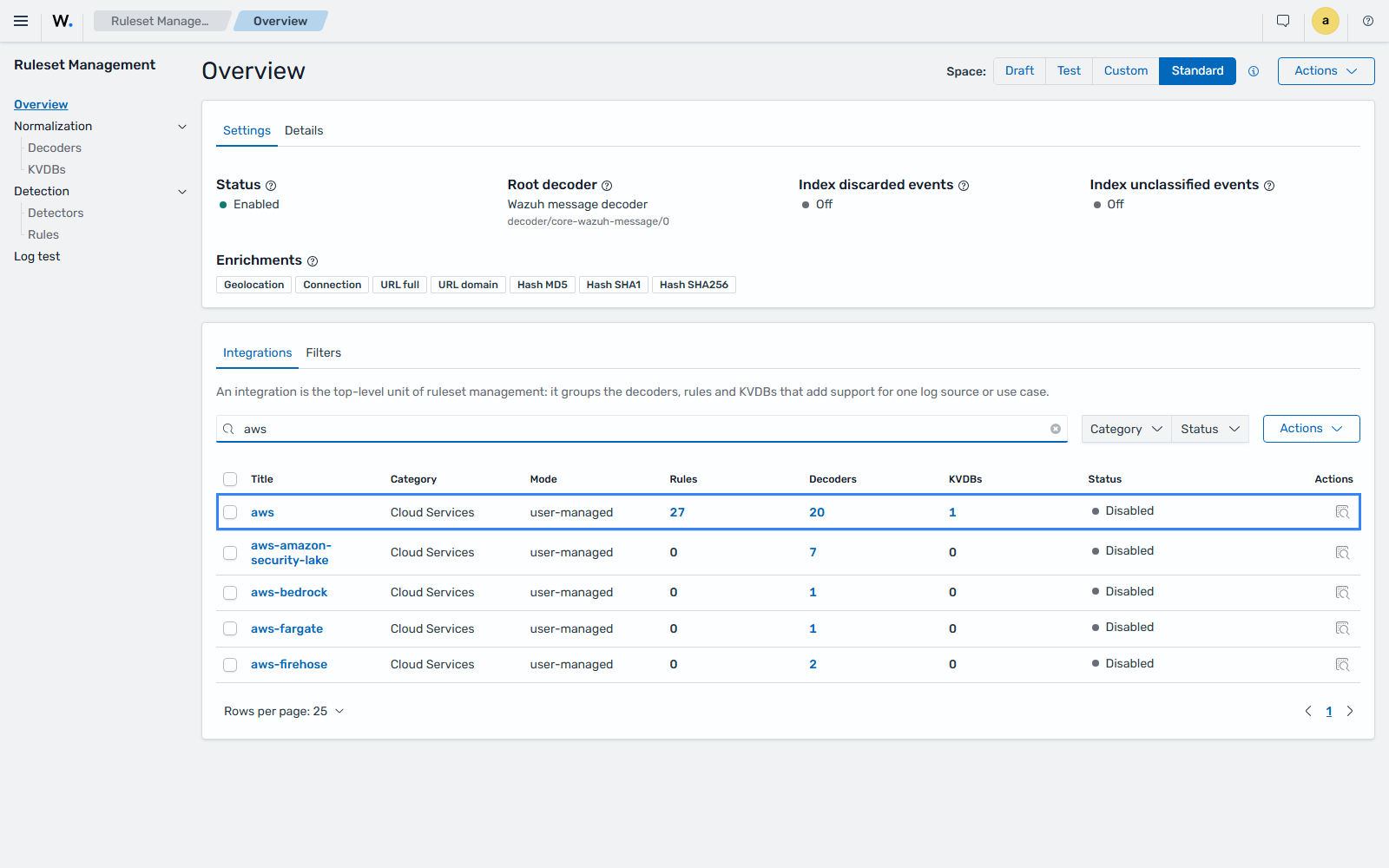
Task: Check the aws-firehose checkbox
Action: pyautogui.click(x=230, y=665)
